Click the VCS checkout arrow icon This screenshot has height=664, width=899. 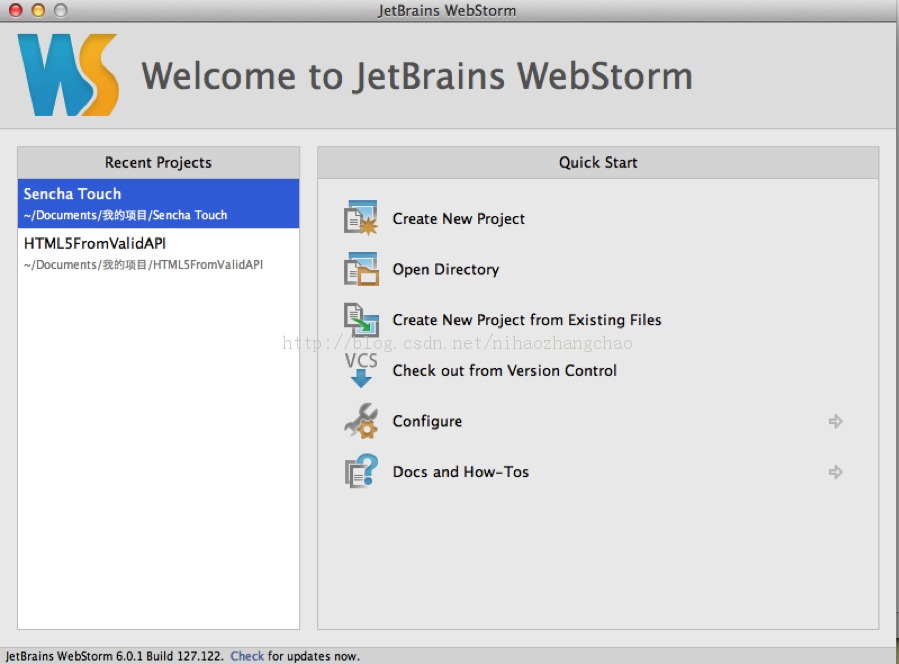coord(361,370)
